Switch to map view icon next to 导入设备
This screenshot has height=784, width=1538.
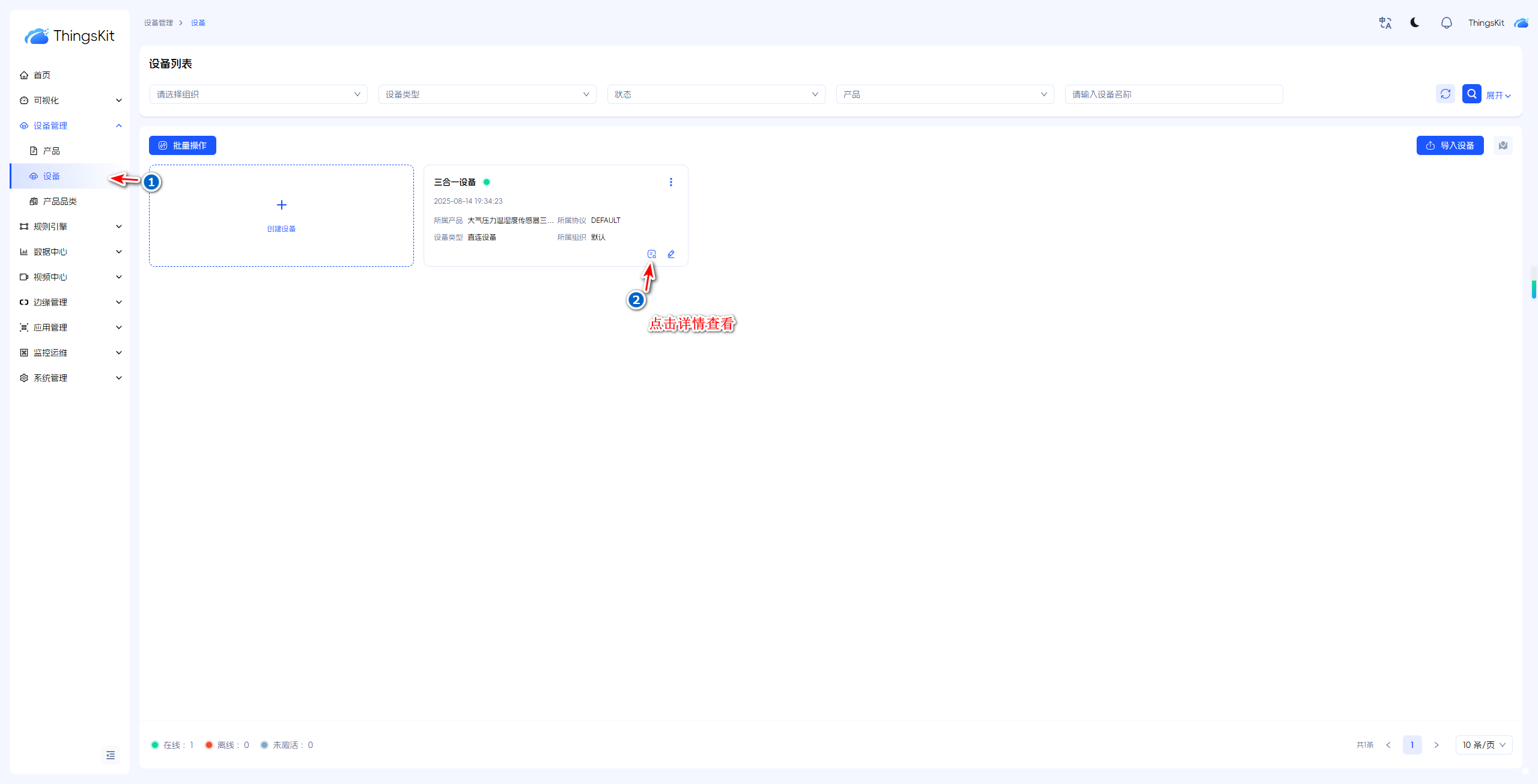tap(1503, 145)
